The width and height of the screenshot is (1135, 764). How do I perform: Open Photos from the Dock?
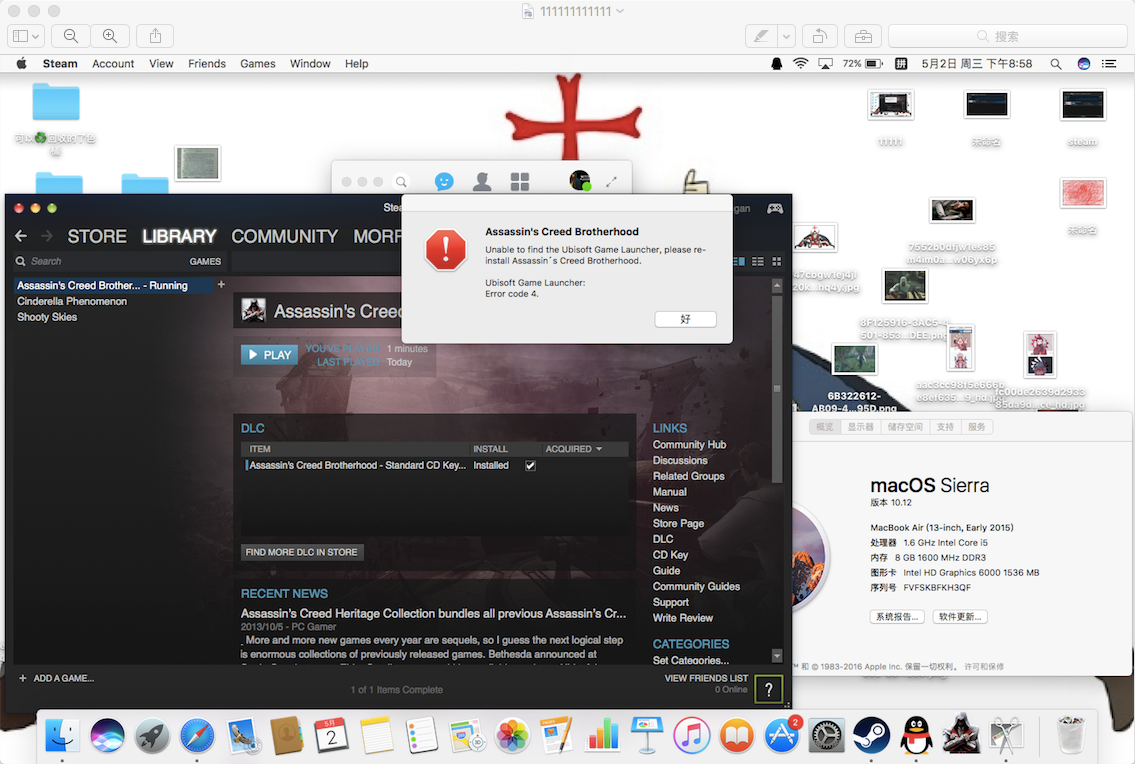point(512,736)
